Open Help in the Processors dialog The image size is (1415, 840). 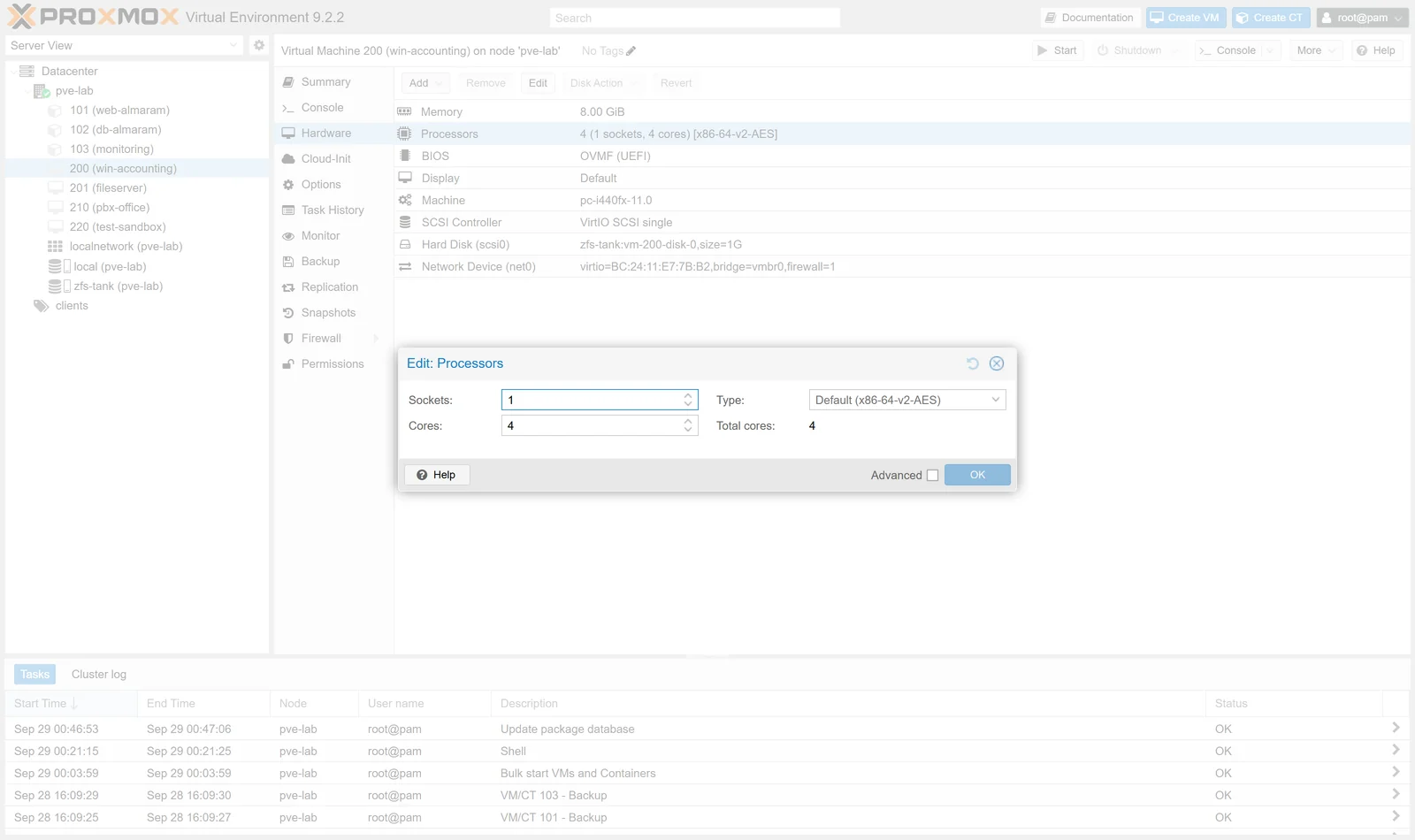[x=437, y=475]
